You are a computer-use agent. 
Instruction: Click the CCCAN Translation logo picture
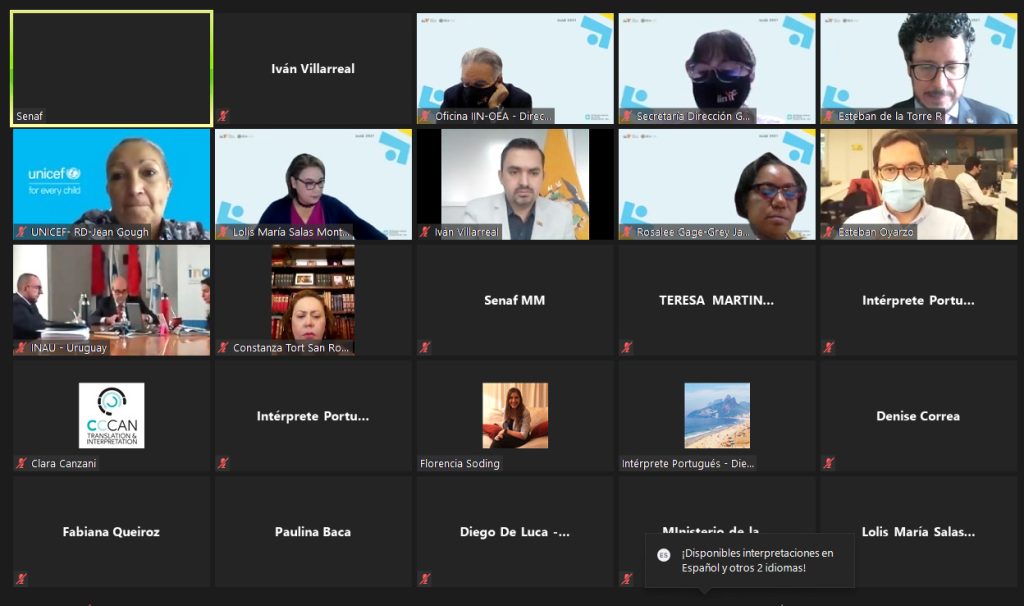click(112, 415)
